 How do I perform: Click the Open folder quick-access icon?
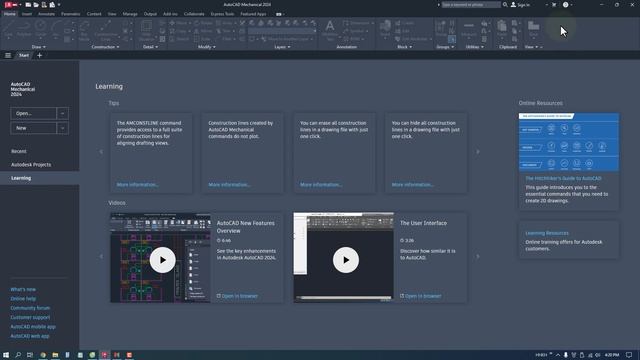click(x=36, y=4)
